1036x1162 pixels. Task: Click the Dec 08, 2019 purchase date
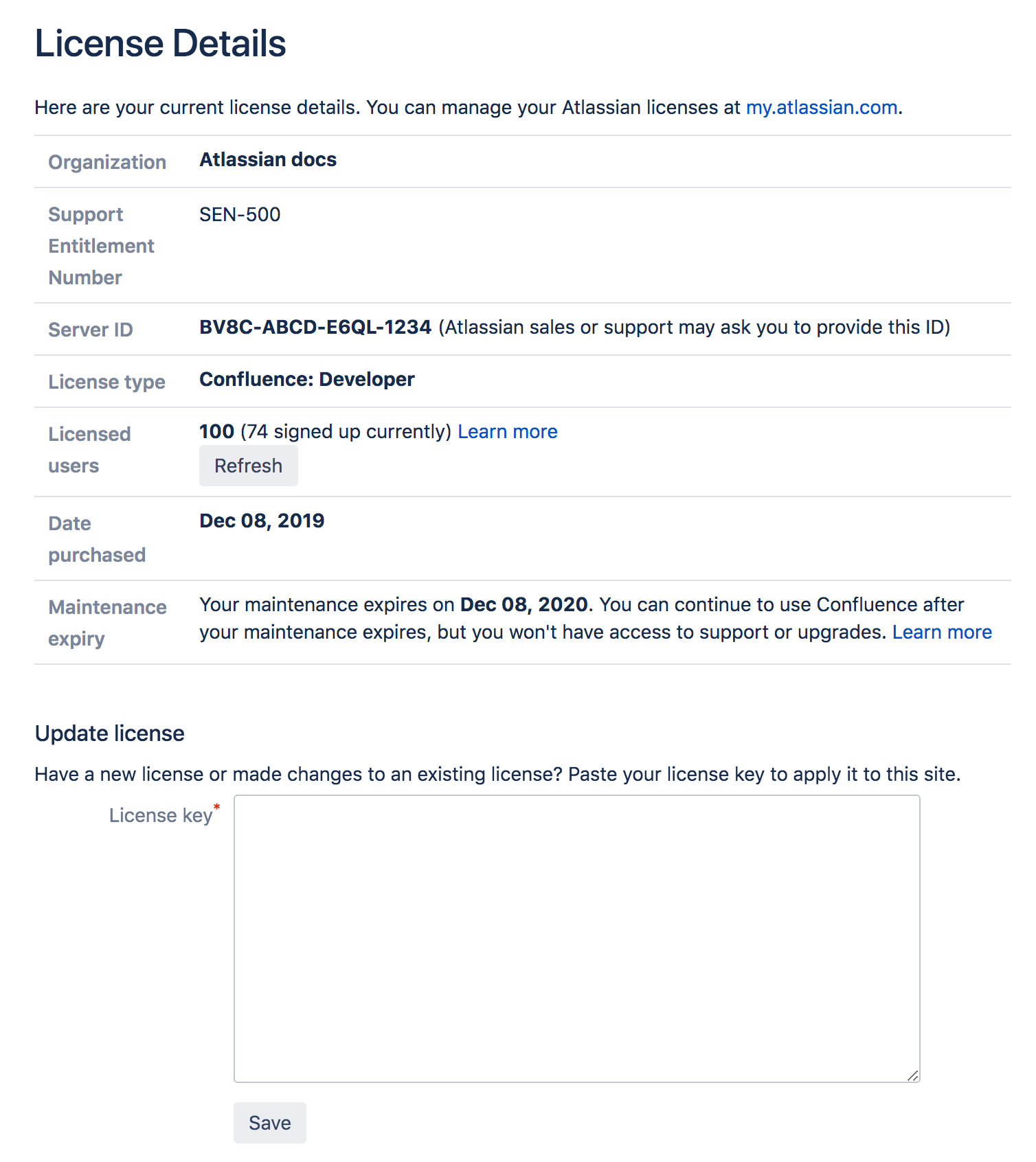[262, 521]
